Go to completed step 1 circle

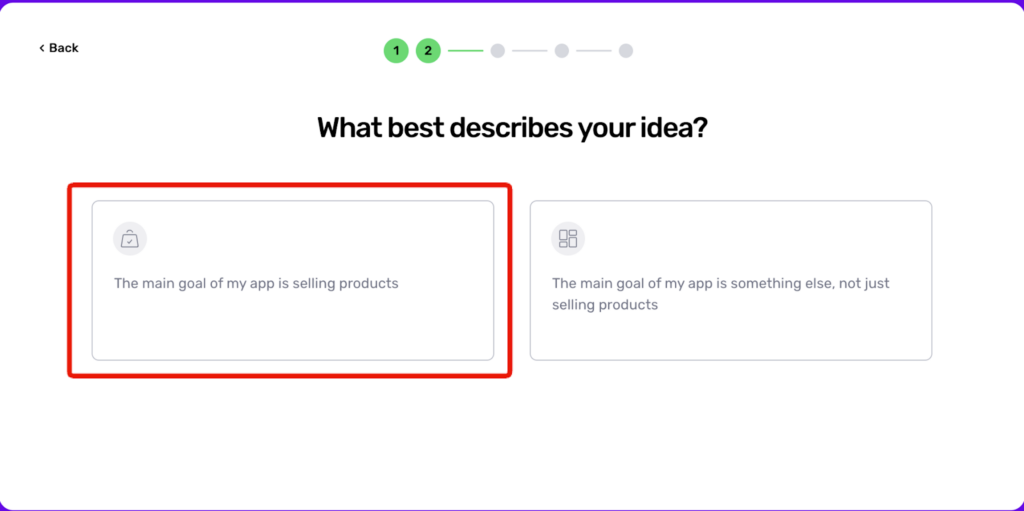click(396, 51)
